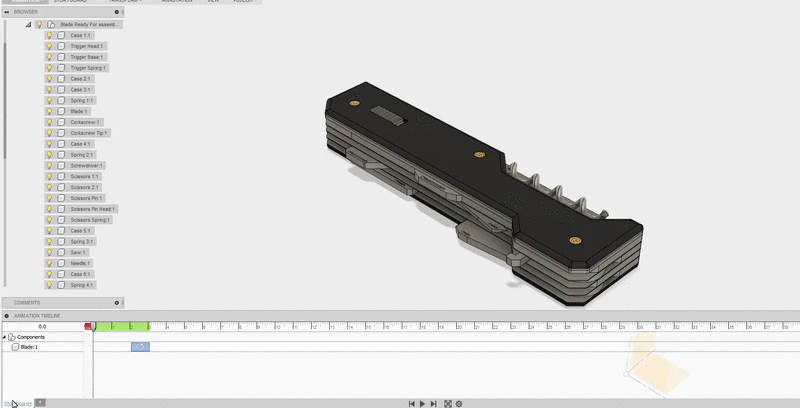
Task: Select Scissors Pin Head:1 in browser tree
Action: coord(93,209)
